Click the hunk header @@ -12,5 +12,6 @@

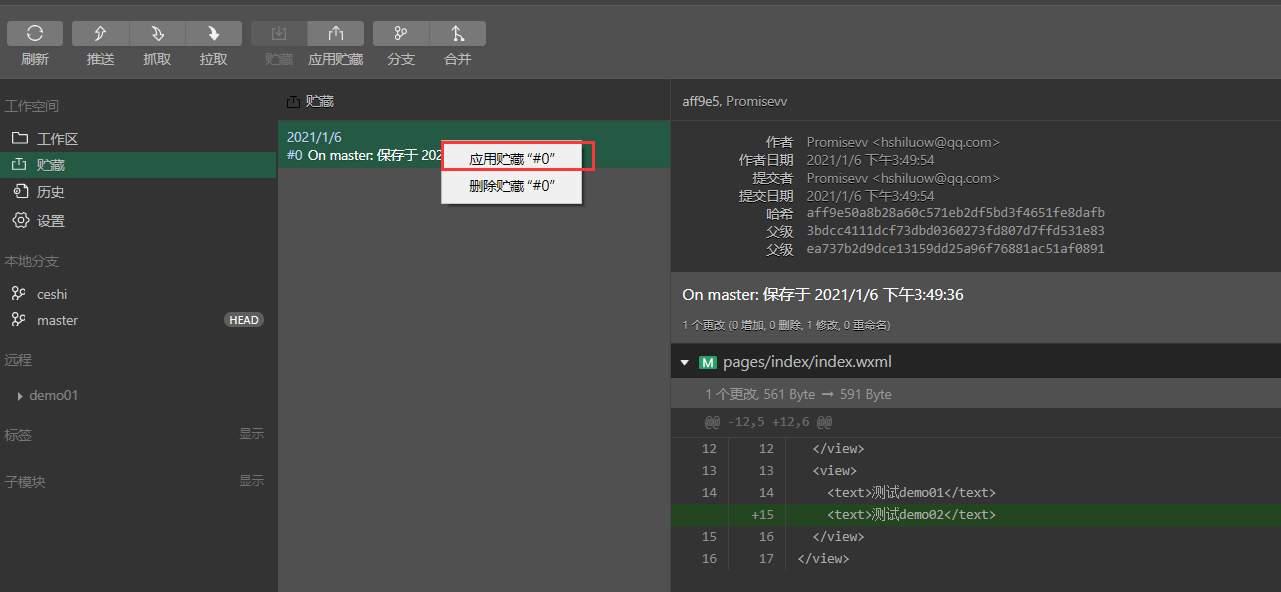(768, 422)
